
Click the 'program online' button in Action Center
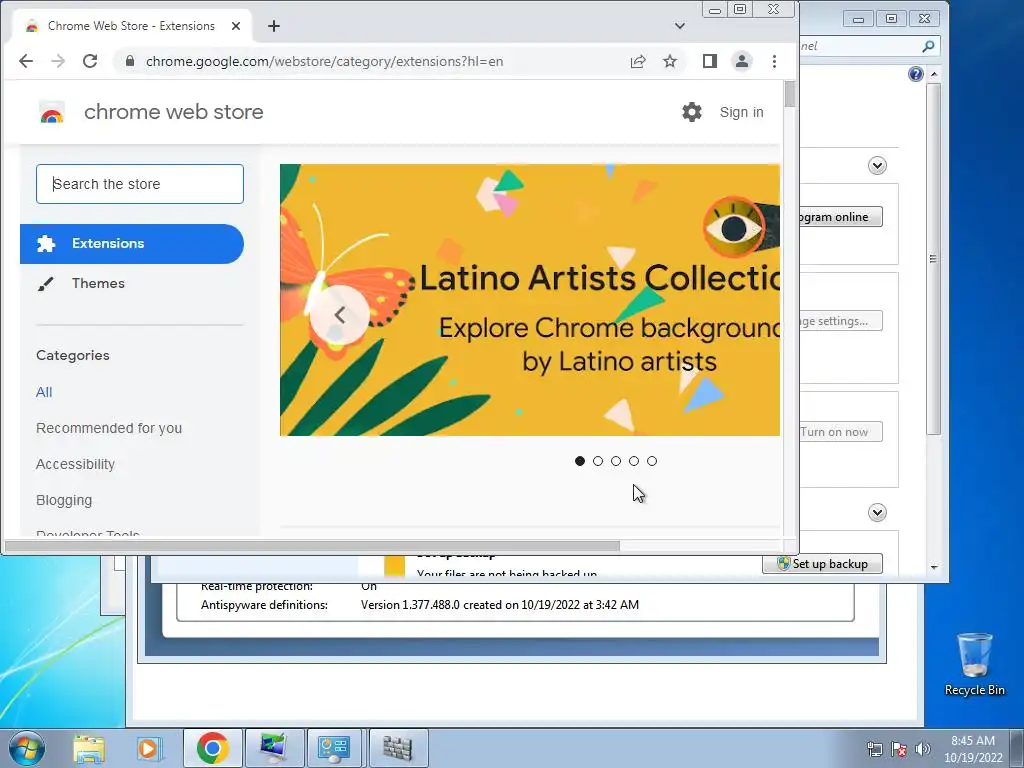(840, 217)
